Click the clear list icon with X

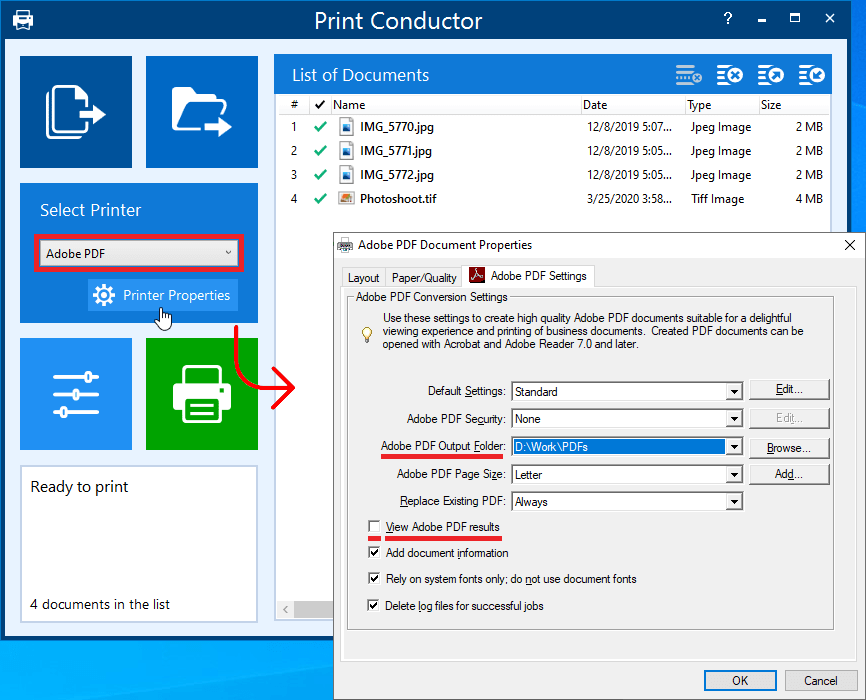coord(730,75)
